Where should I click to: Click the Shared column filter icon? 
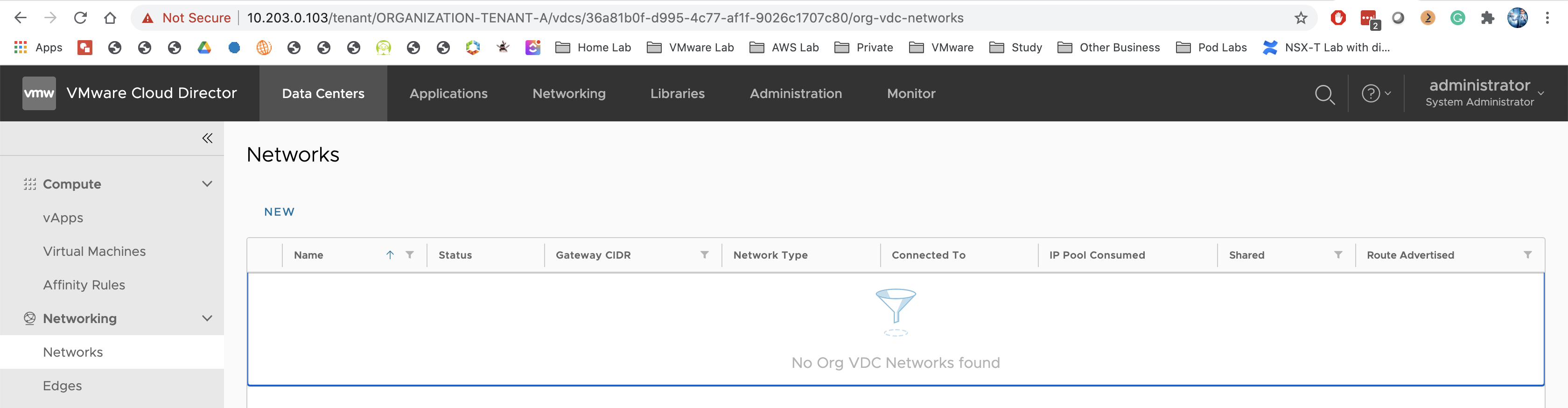1338,254
